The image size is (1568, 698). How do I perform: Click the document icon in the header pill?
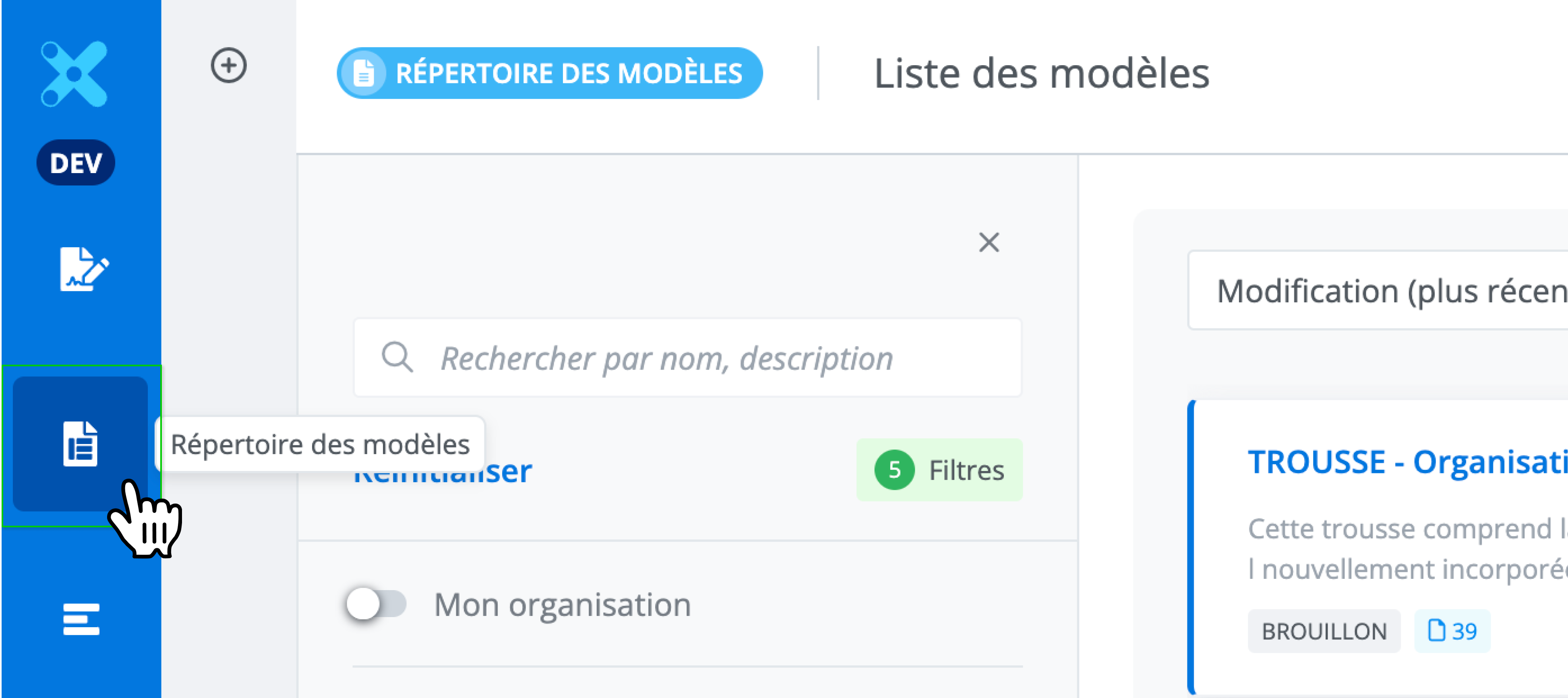(x=363, y=74)
